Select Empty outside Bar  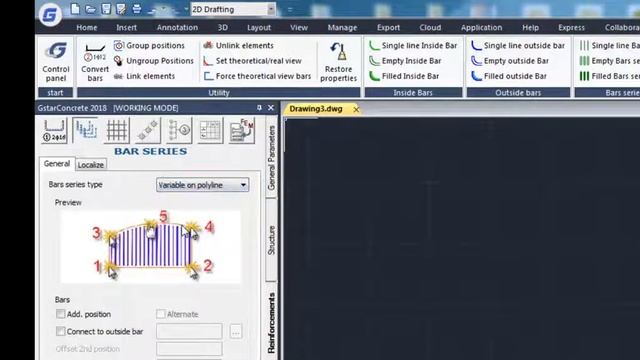coord(510,61)
